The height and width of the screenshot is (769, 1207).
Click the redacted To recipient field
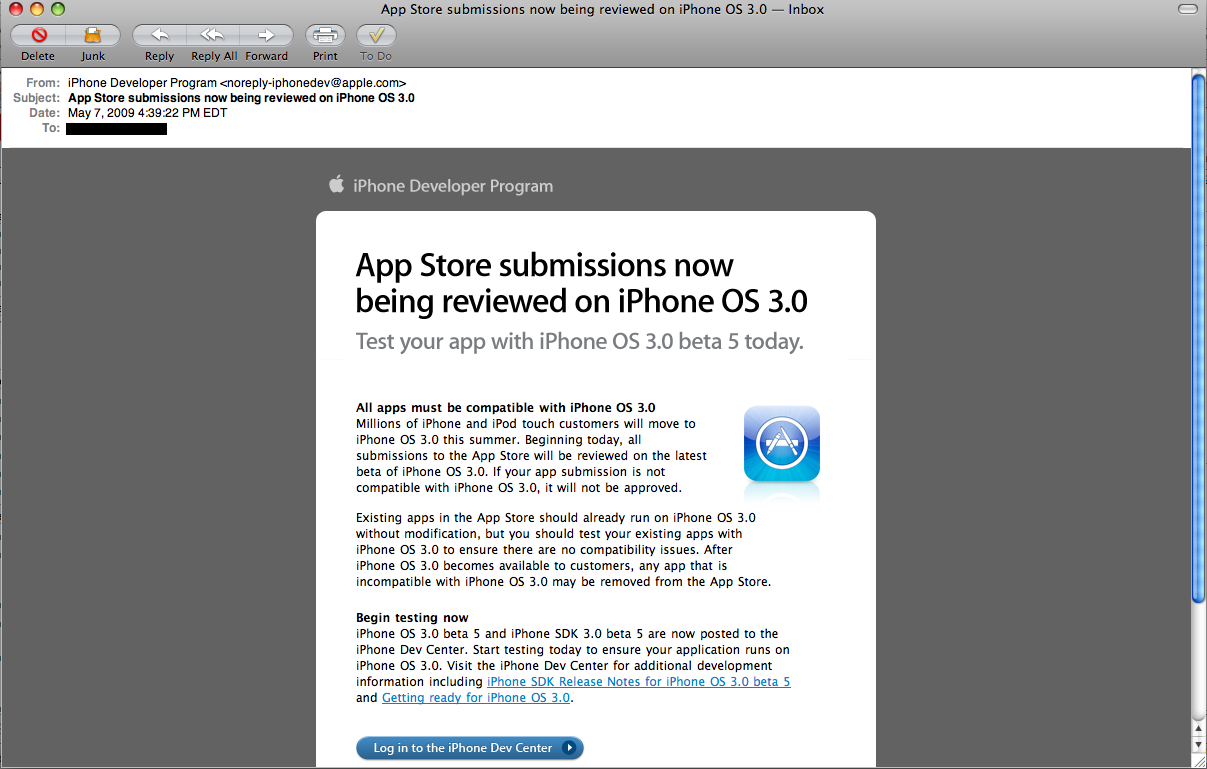[x=116, y=128]
